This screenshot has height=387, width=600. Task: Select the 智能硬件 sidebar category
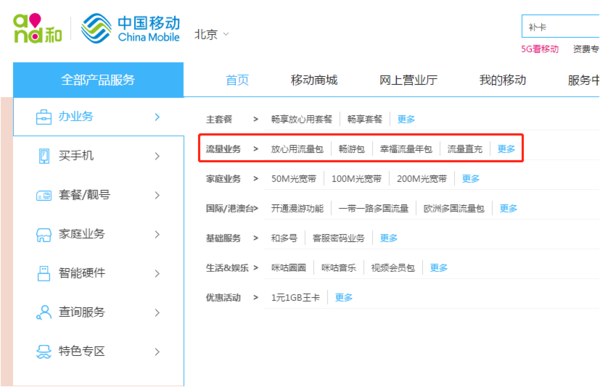[x=99, y=273]
